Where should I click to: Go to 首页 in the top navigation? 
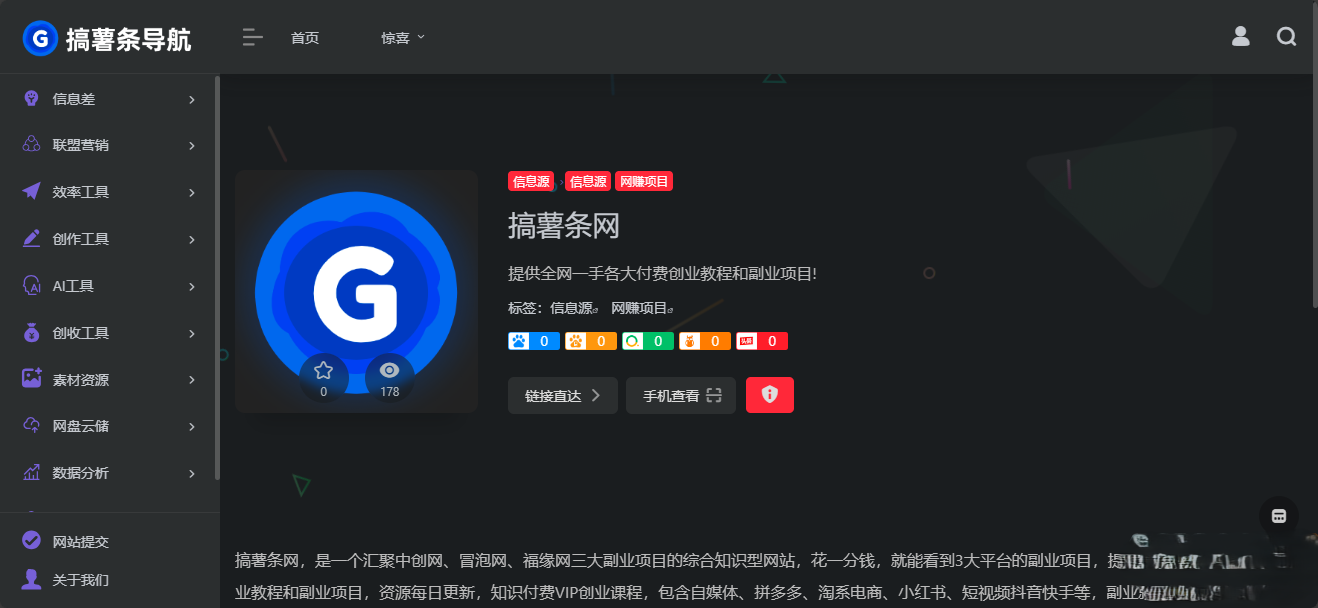click(x=305, y=38)
